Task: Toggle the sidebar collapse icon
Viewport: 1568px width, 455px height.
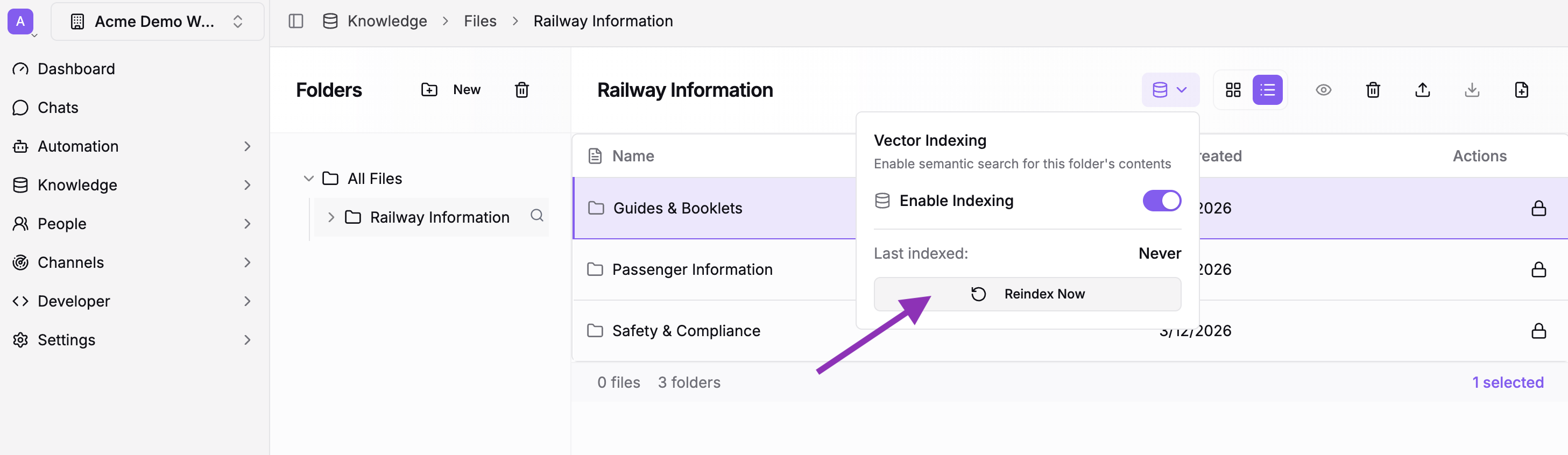Action: tap(296, 20)
